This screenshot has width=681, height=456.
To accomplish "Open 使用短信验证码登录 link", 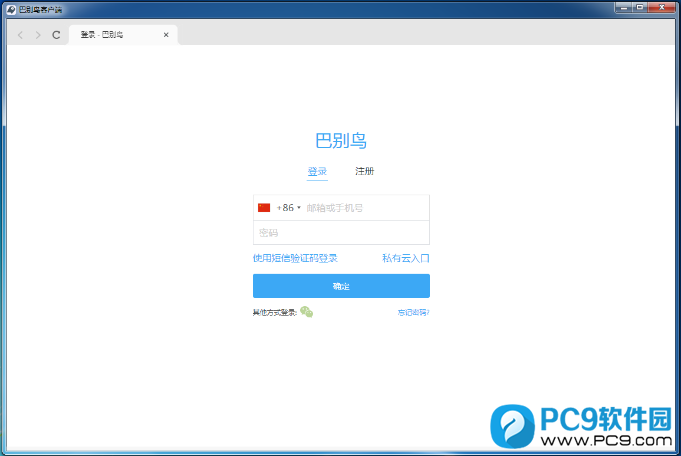I will pos(295,258).
